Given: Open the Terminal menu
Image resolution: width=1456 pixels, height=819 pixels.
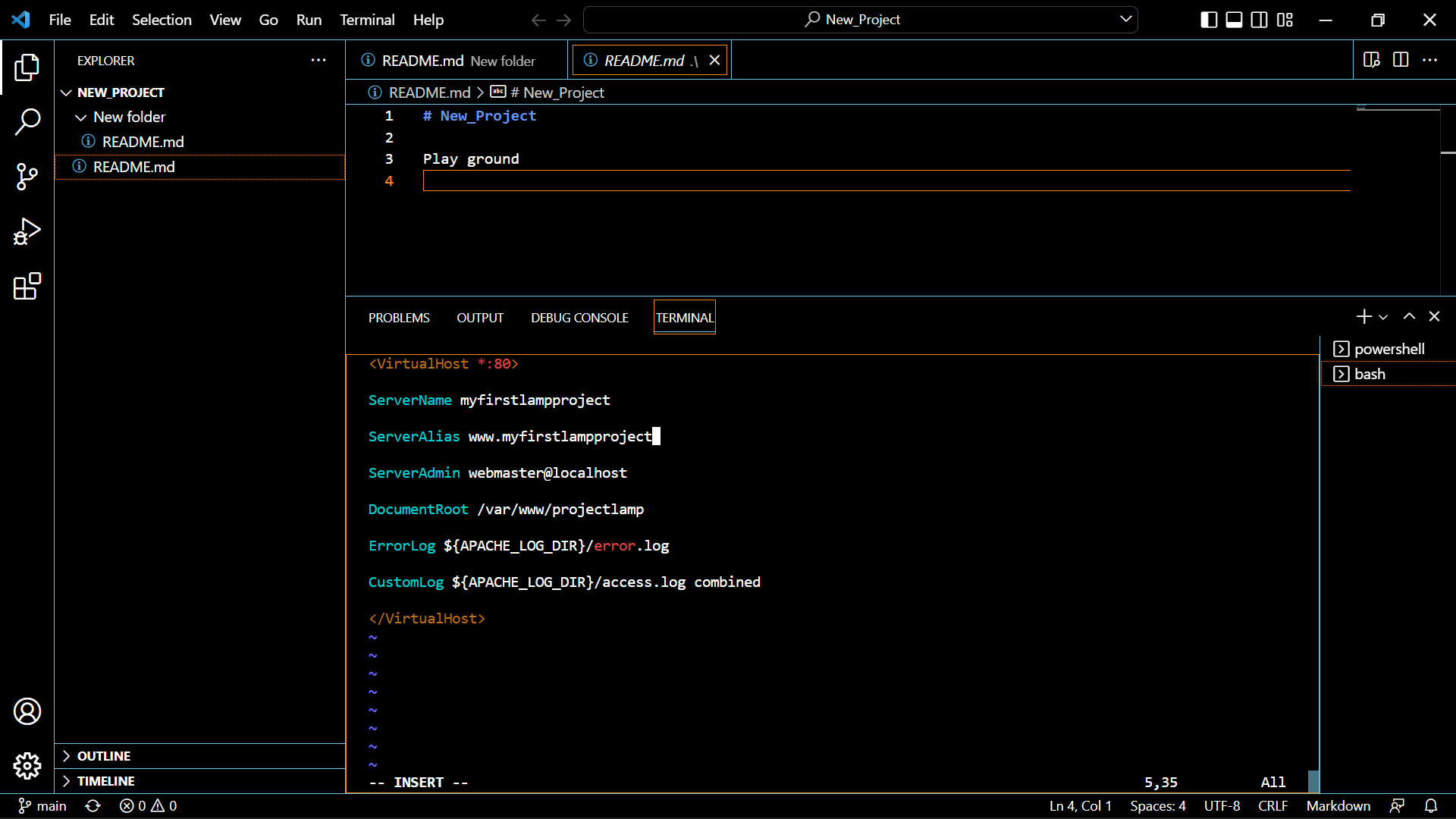Looking at the screenshot, I should pos(366,20).
